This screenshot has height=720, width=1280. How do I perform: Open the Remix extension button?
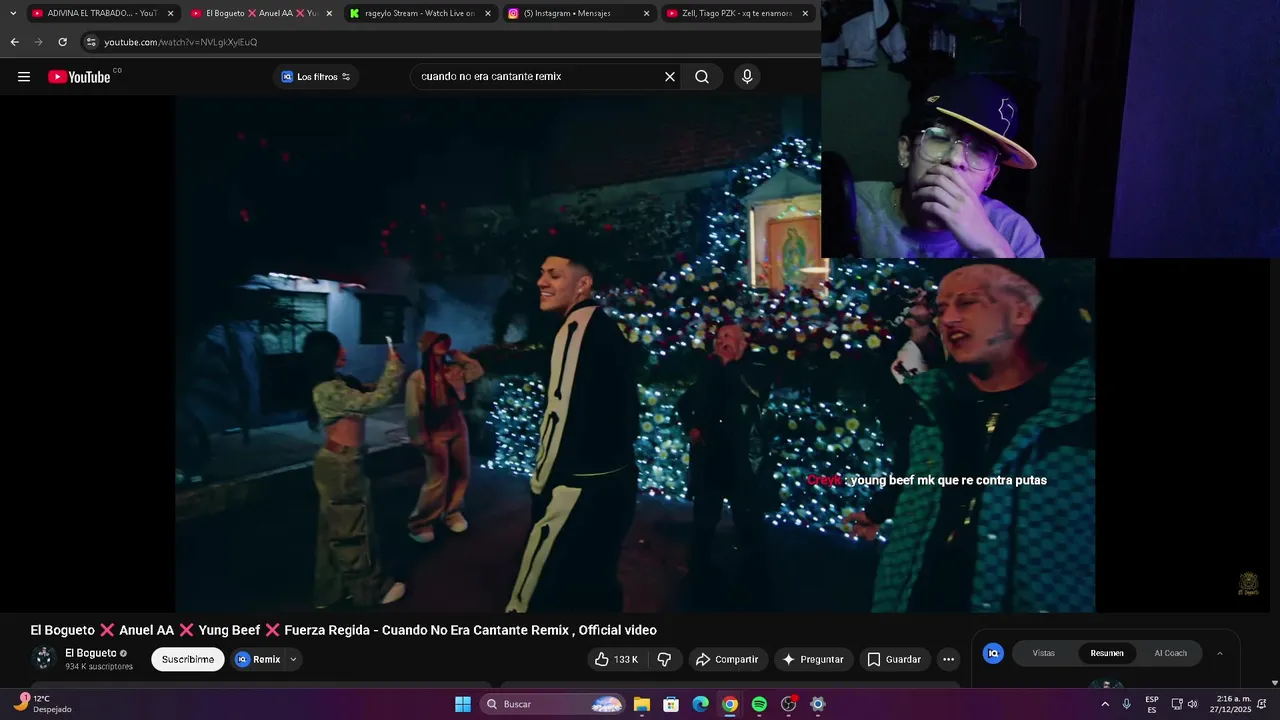point(258,659)
